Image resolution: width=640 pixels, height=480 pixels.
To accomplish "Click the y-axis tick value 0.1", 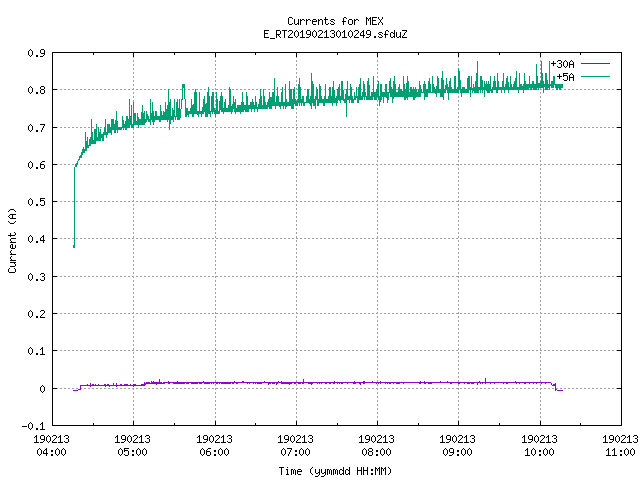I will click(x=36, y=351).
